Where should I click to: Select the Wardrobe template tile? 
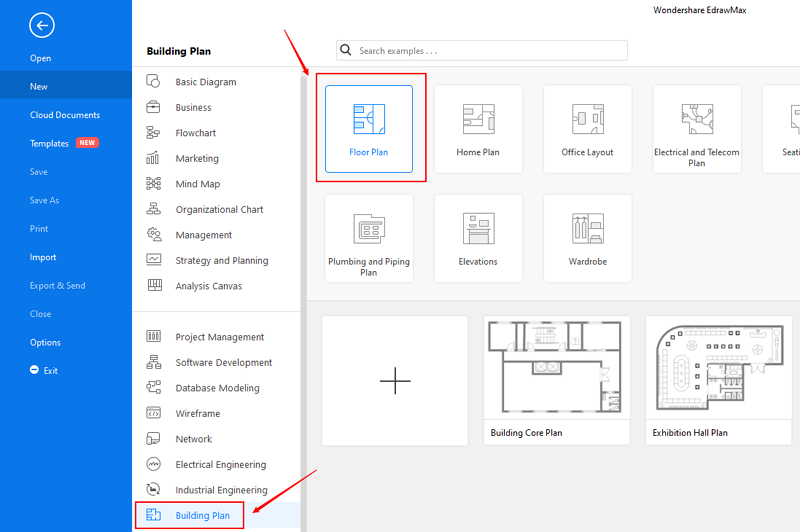(587, 238)
